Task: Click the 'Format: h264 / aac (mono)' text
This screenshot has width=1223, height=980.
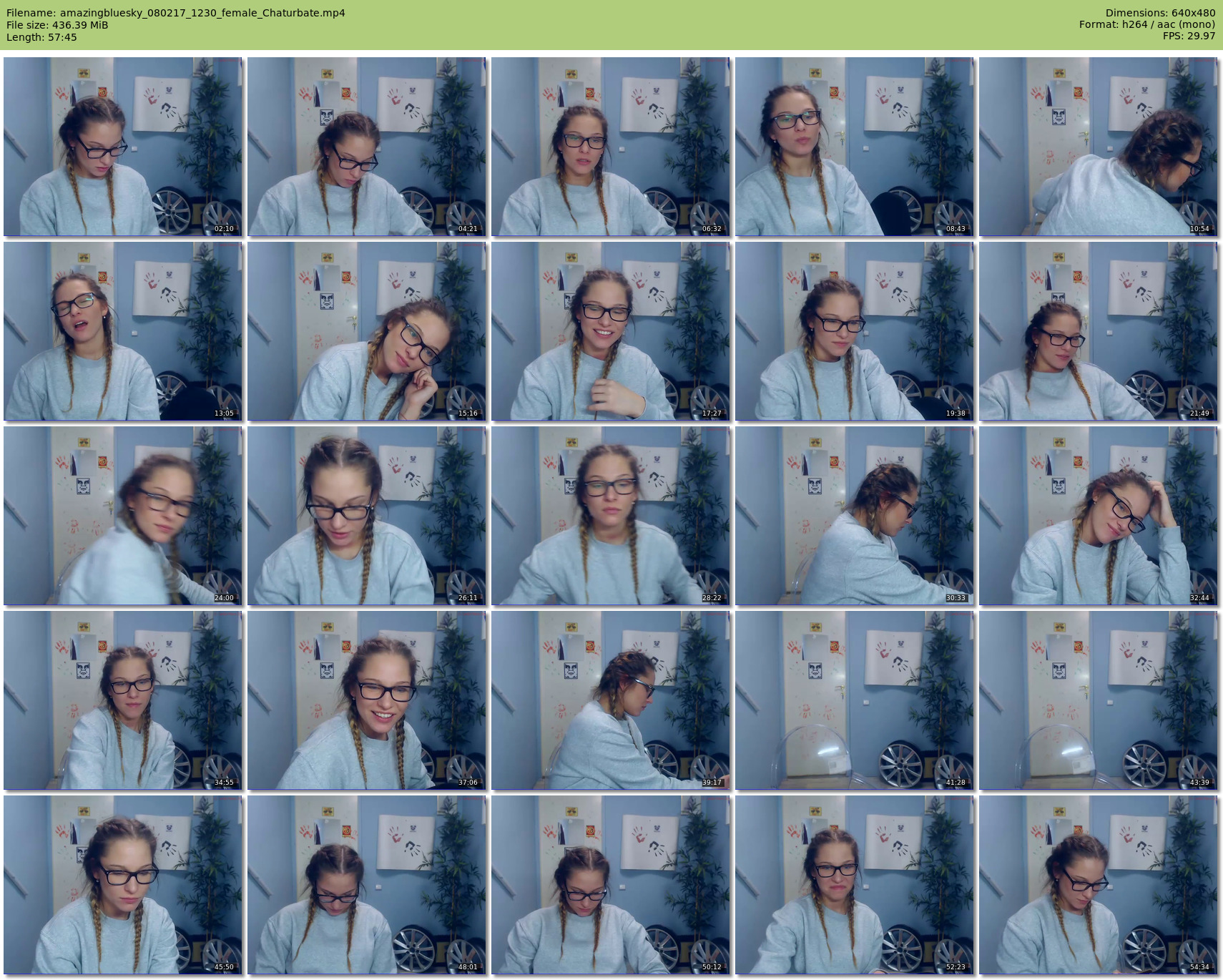Action: coord(1147,25)
